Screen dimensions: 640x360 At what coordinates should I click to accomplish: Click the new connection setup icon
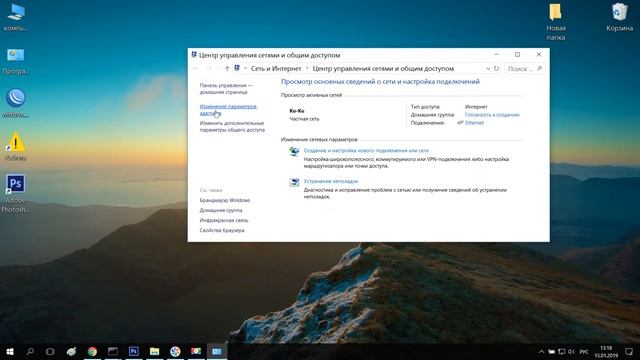pyautogui.click(x=294, y=152)
